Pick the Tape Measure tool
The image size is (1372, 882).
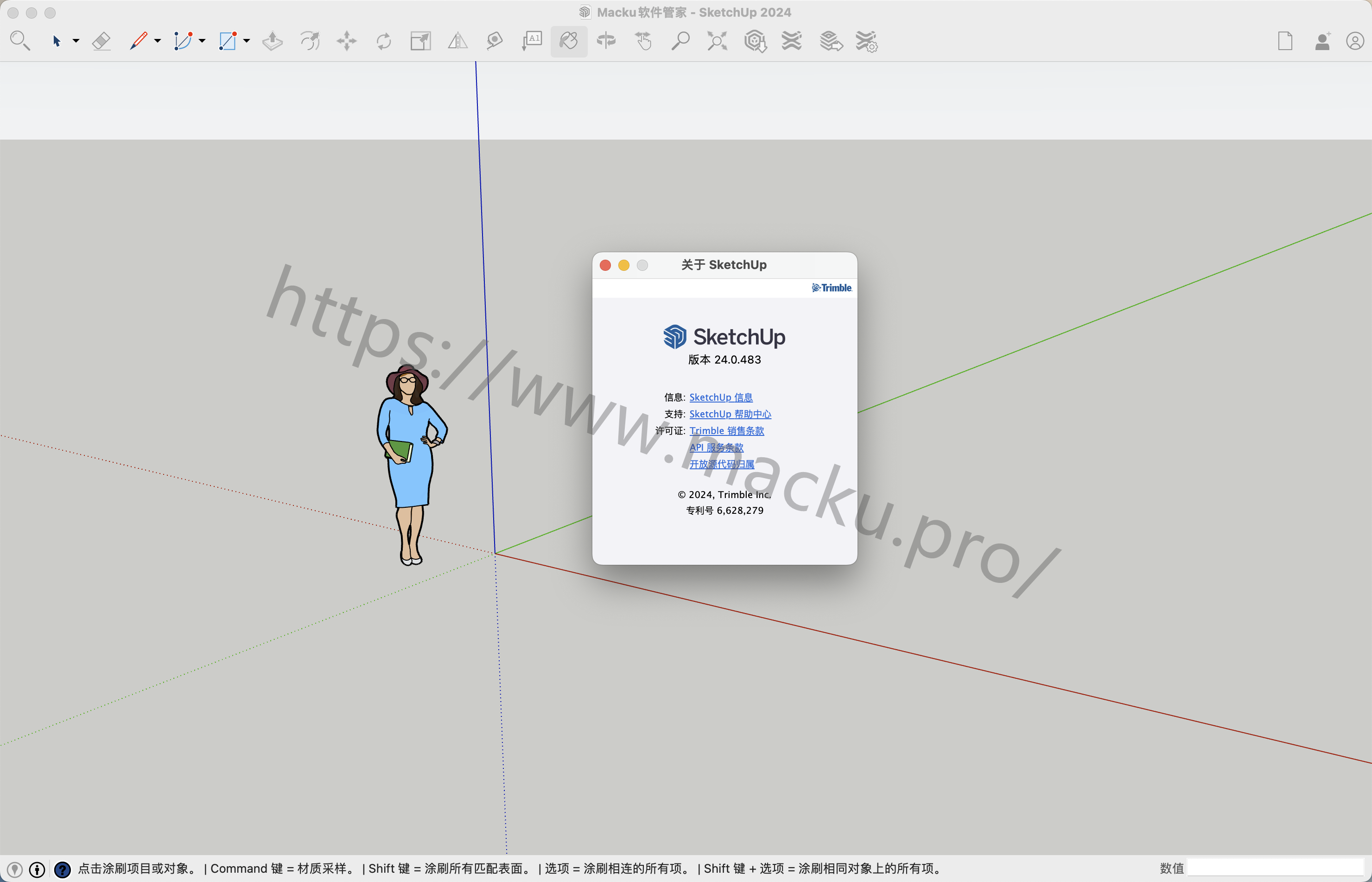tap(495, 41)
